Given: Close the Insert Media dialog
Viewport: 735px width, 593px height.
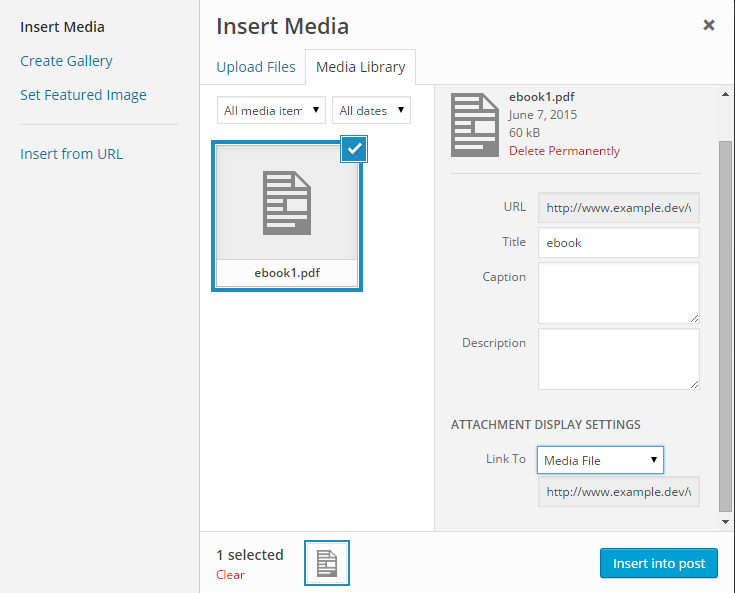Looking at the screenshot, I should coord(709,25).
